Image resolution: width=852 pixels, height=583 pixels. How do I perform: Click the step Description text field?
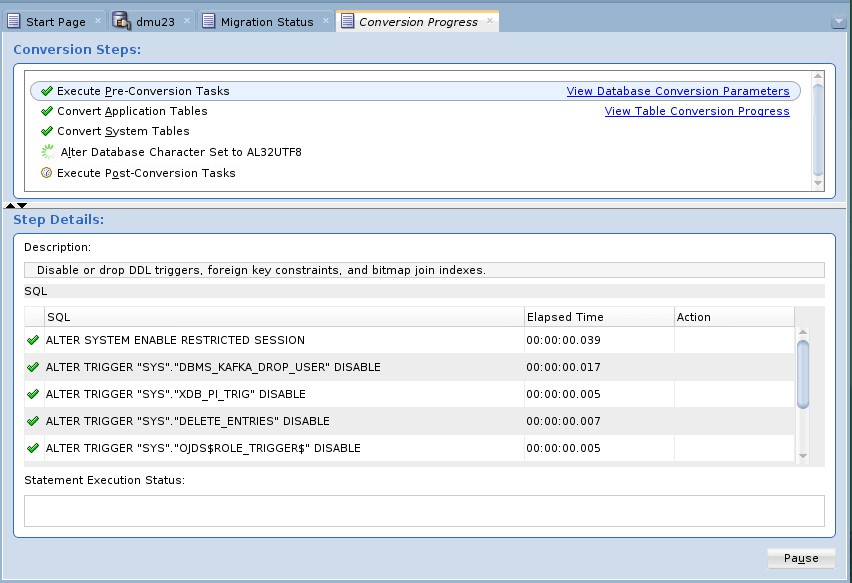(424, 270)
